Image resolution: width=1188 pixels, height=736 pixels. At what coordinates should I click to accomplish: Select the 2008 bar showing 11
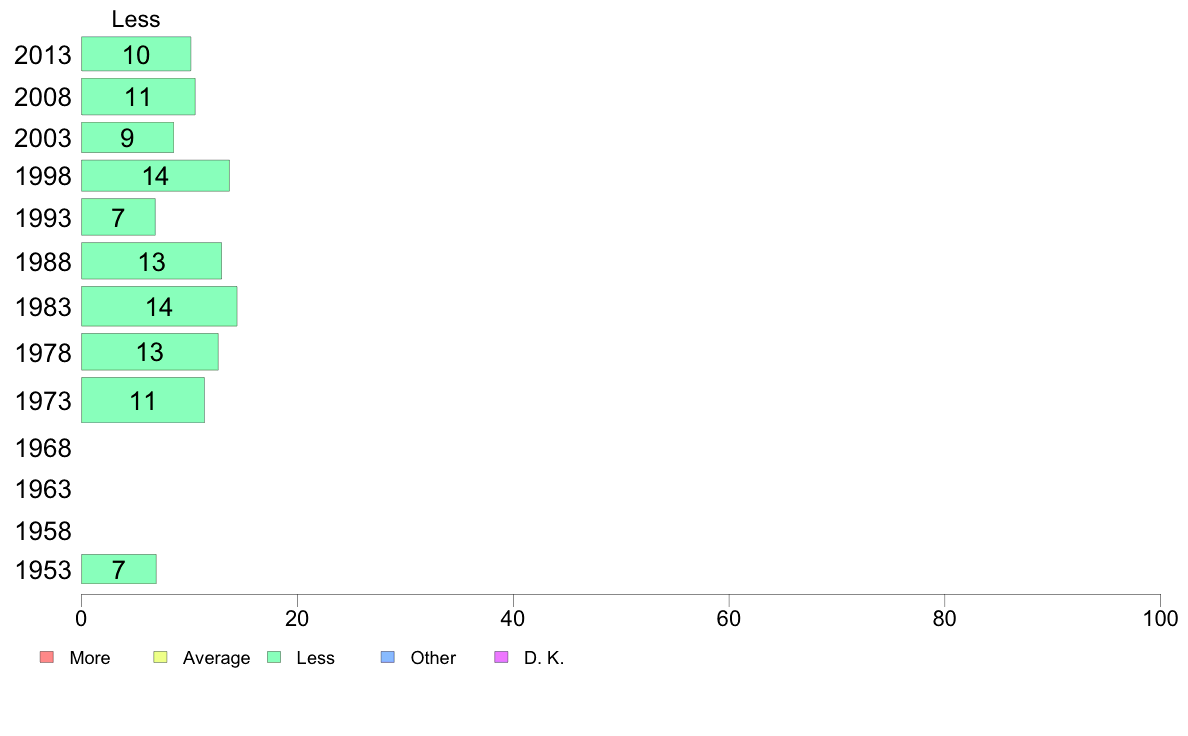coord(139,97)
